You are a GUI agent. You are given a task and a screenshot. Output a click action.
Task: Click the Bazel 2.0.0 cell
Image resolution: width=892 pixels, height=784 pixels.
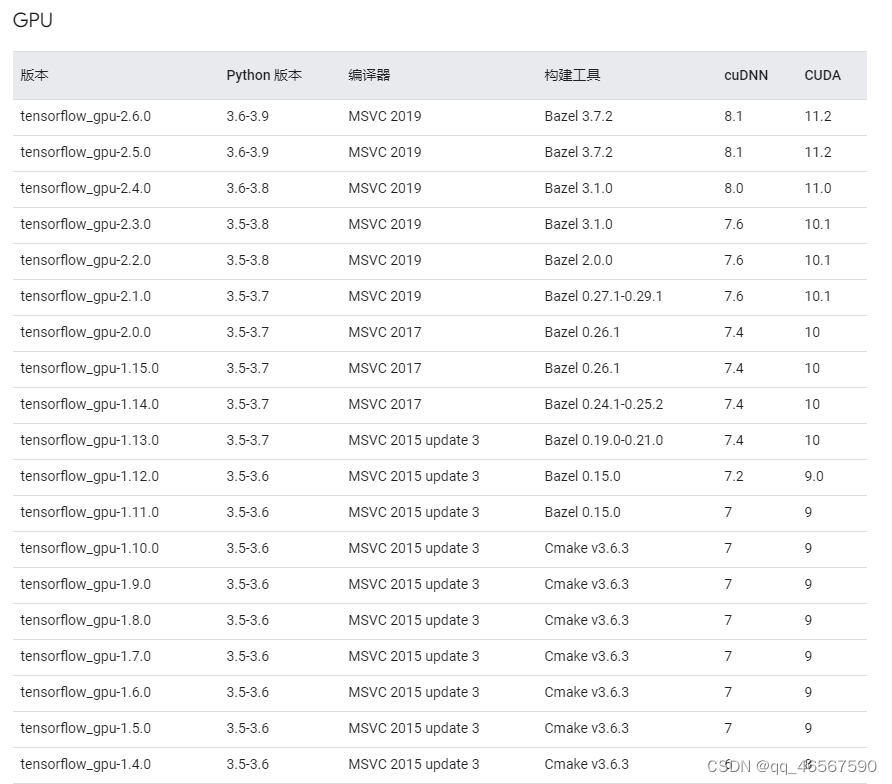[579, 260]
